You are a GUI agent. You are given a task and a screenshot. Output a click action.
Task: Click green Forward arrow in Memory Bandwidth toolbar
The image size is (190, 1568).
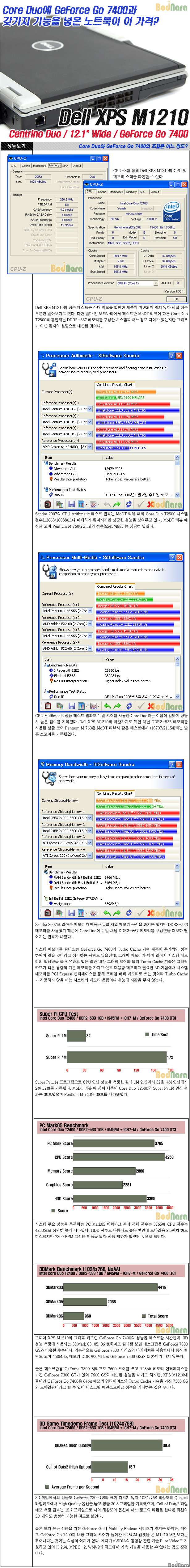(x=117, y=912)
